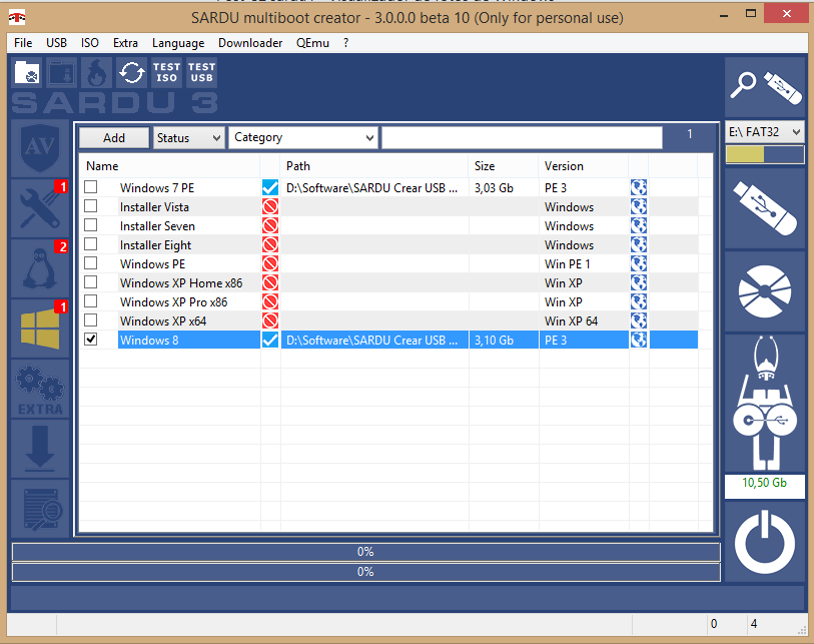
Task: Open the EXTRA gears category
Action: pos(40,389)
